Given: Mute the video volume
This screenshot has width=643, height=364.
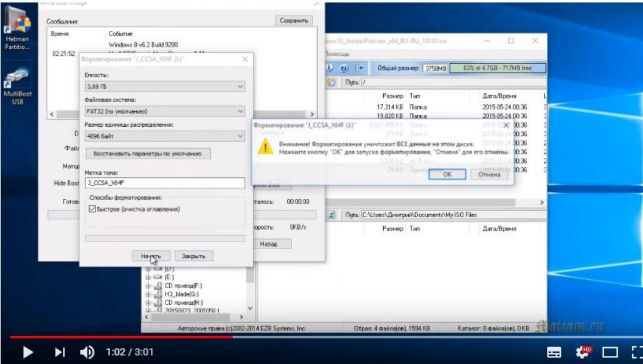Looking at the screenshot, I should click(x=87, y=352).
